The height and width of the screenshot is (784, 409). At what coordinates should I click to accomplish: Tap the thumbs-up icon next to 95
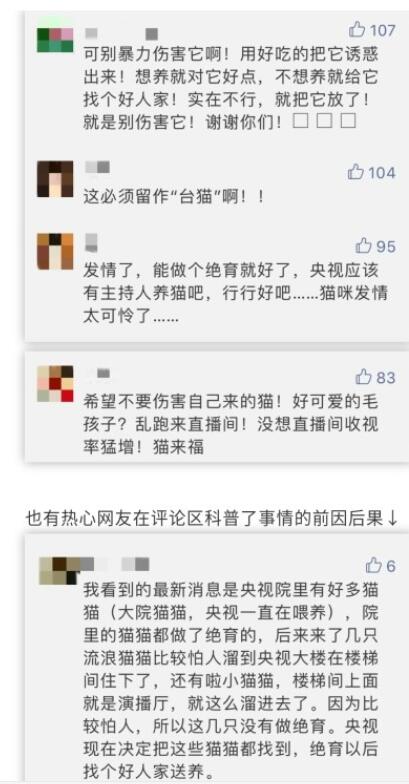pyautogui.click(x=364, y=246)
